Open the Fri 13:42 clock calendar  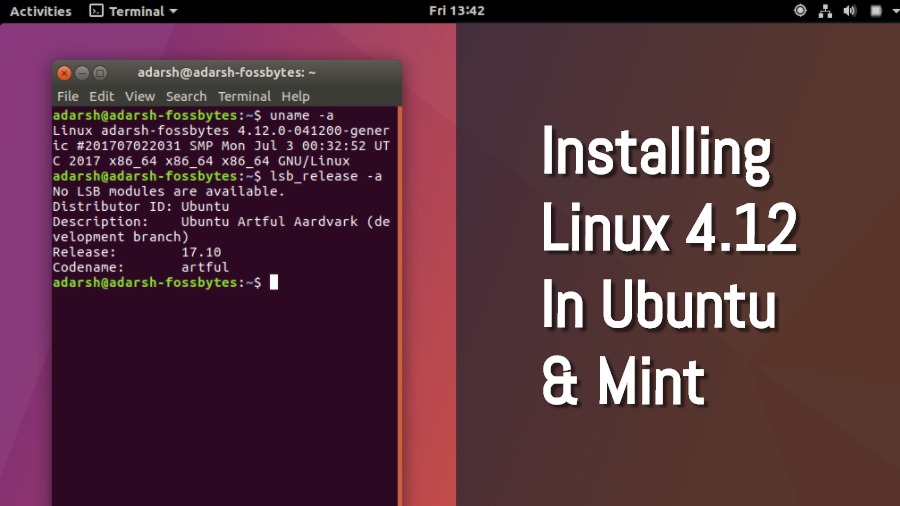tap(457, 11)
